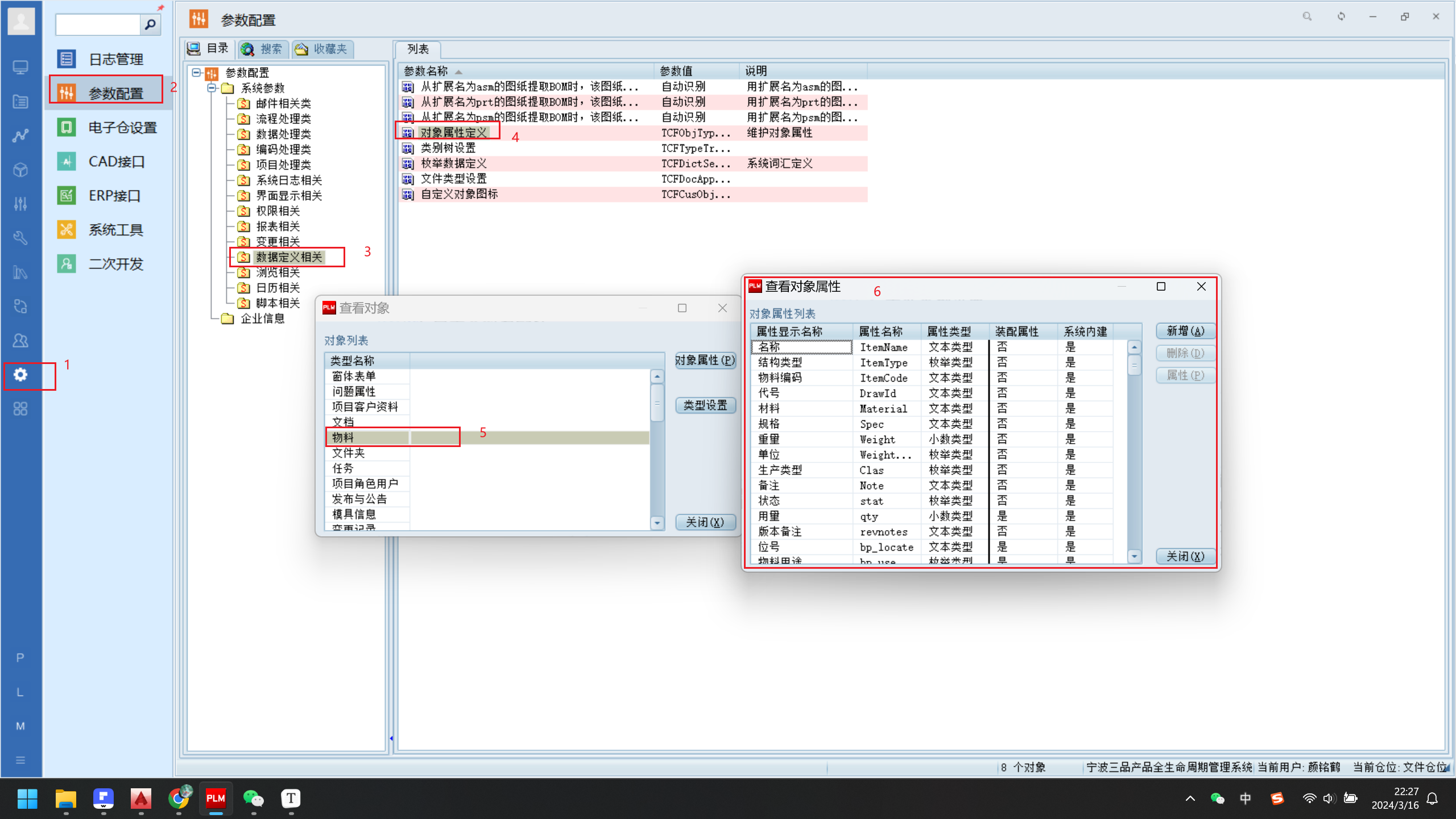
Task: Click the 电子仓设置 green icon
Action: click(67, 127)
